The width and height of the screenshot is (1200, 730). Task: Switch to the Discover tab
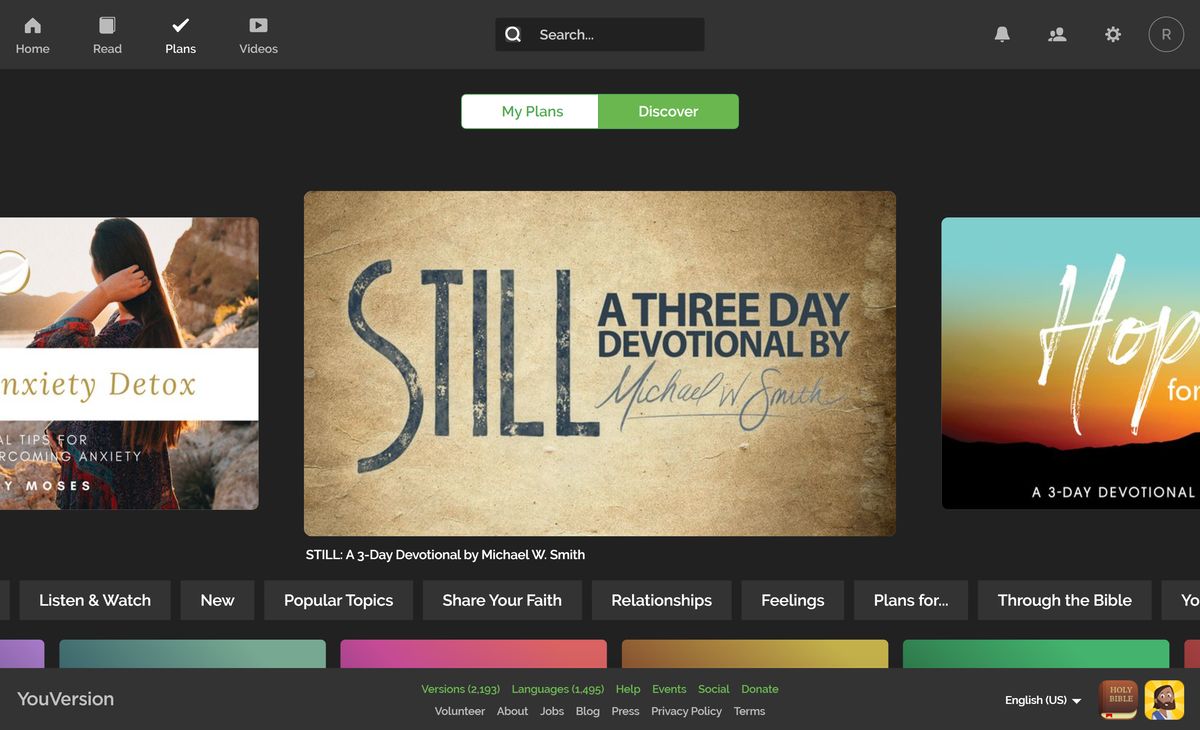(x=668, y=111)
